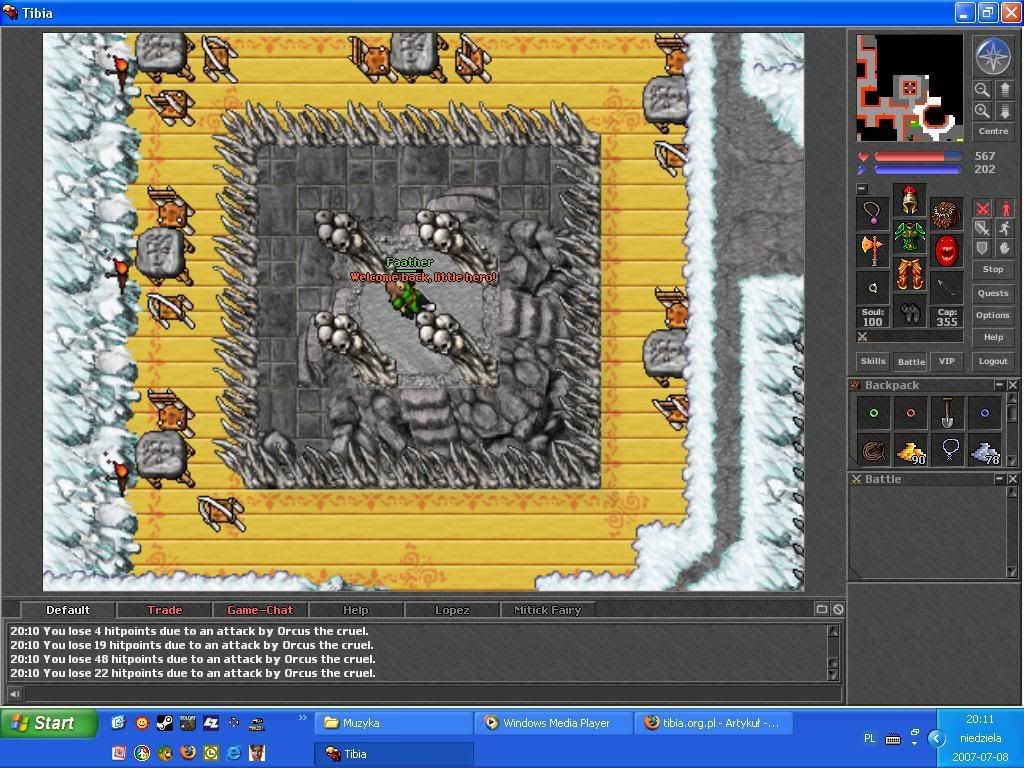Select the gold coins stack of 90
This screenshot has width=1024, height=768.
tap(910, 450)
